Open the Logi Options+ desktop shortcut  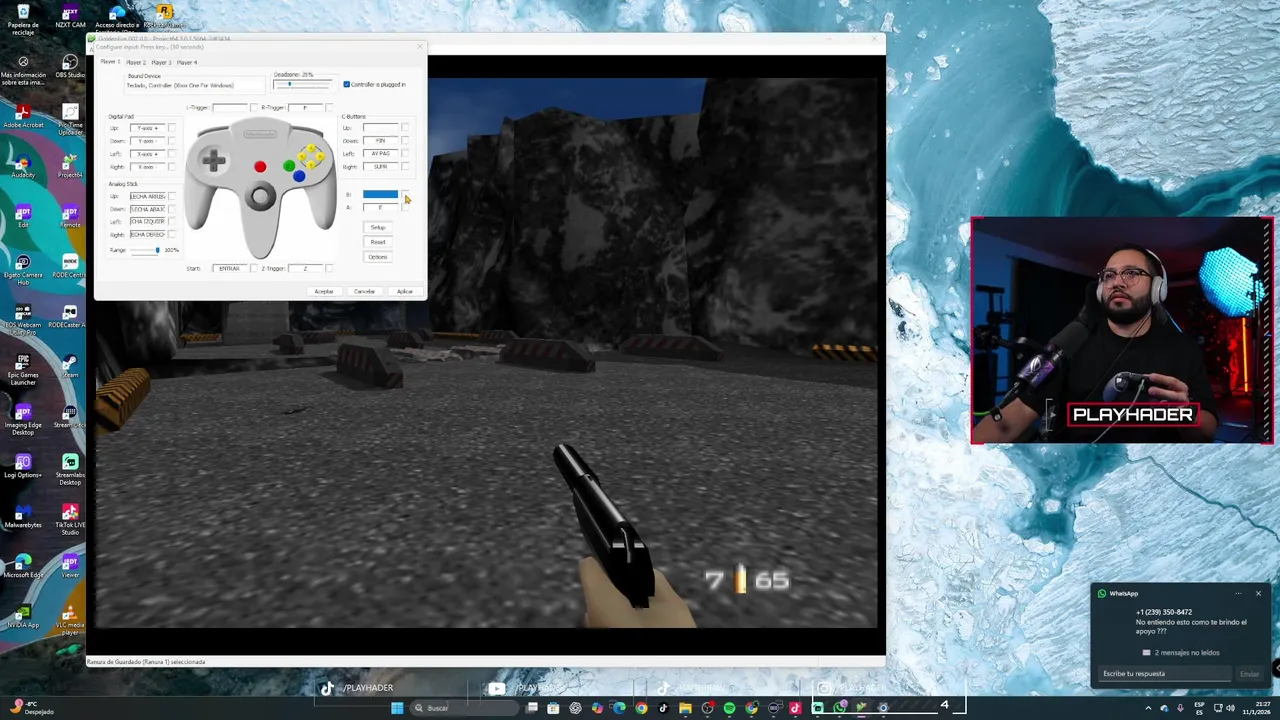point(23,465)
